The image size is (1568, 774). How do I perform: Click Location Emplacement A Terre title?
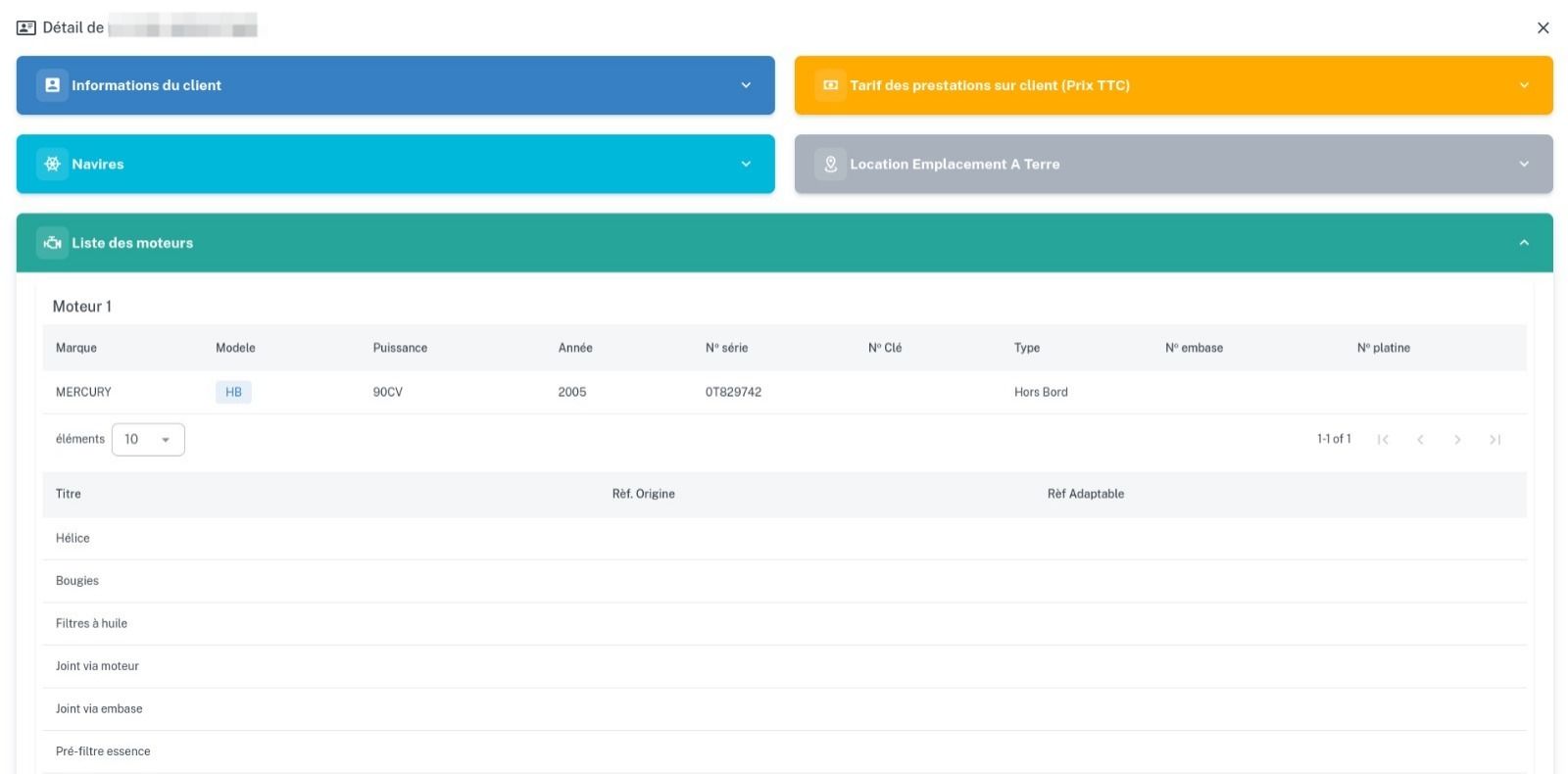(x=955, y=164)
